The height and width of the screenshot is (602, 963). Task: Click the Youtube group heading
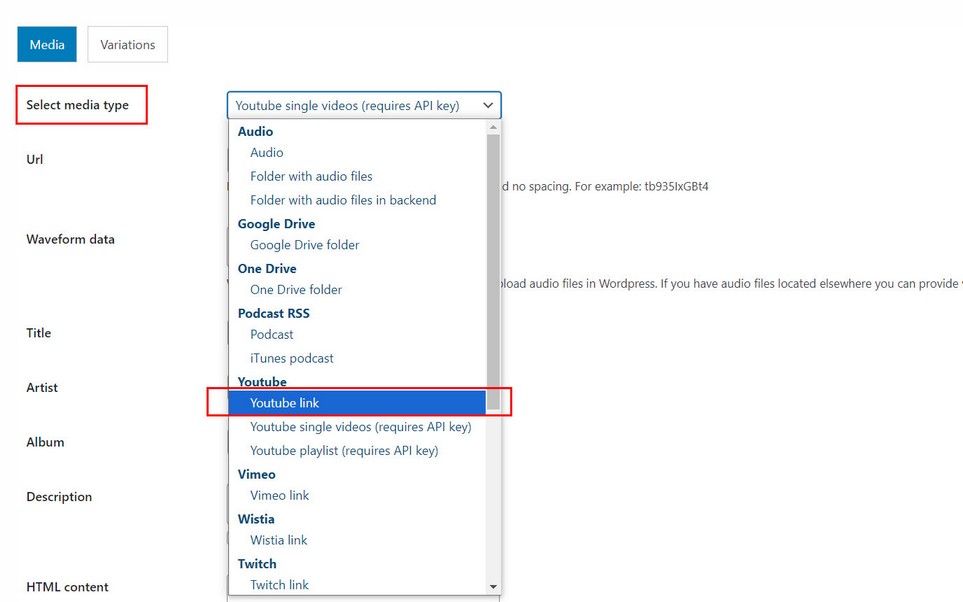(x=262, y=382)
